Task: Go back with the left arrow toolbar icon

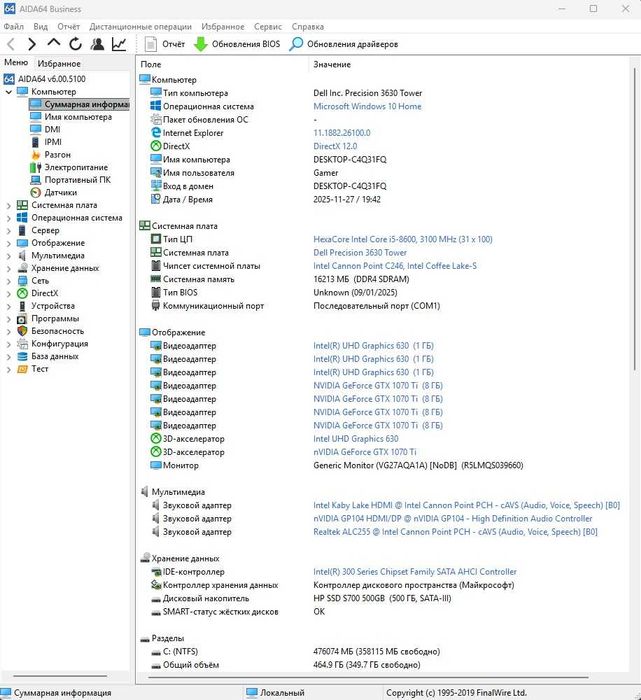Action: [x=11, y=44]
